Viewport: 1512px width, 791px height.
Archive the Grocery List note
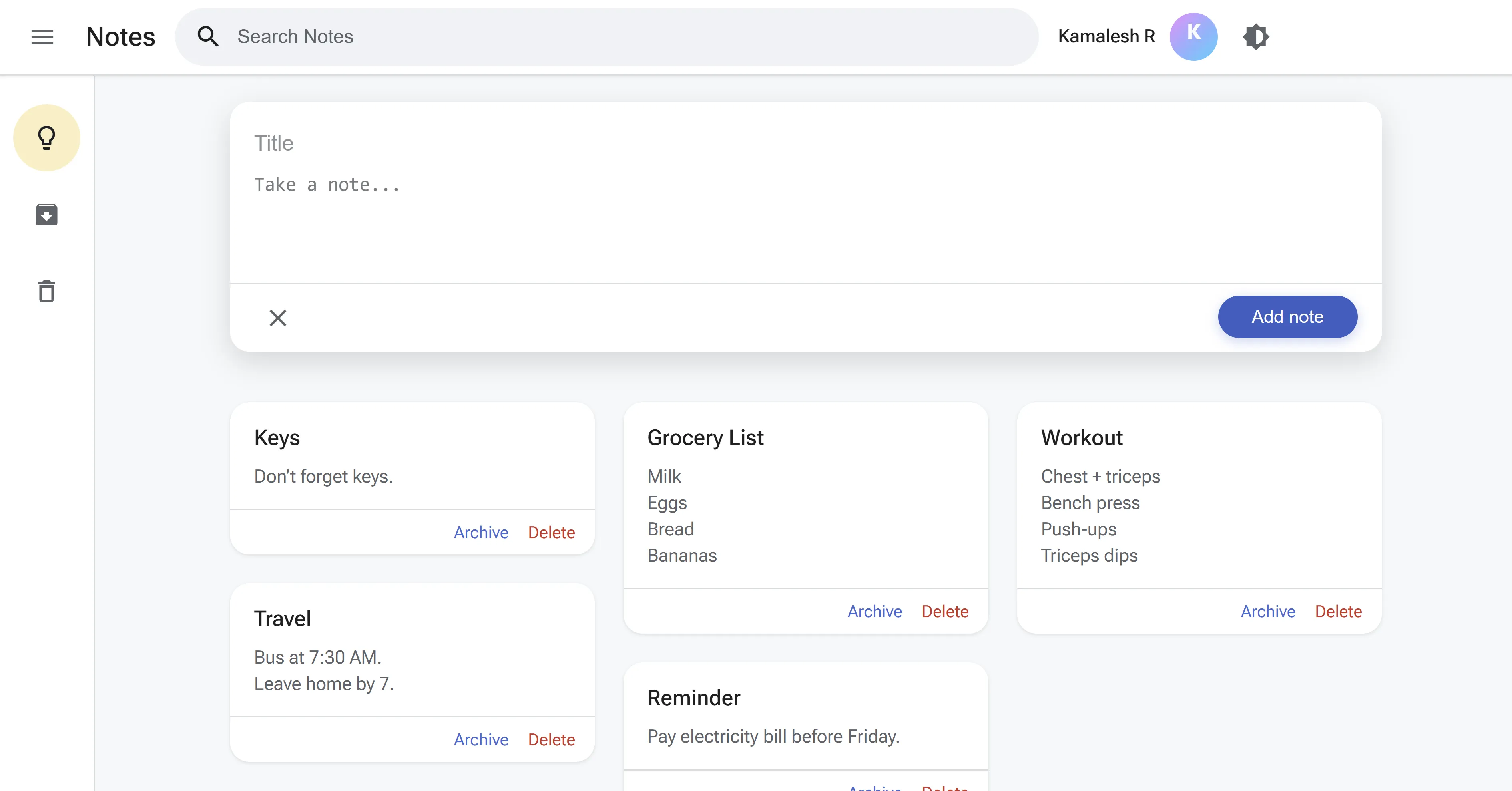874,612
